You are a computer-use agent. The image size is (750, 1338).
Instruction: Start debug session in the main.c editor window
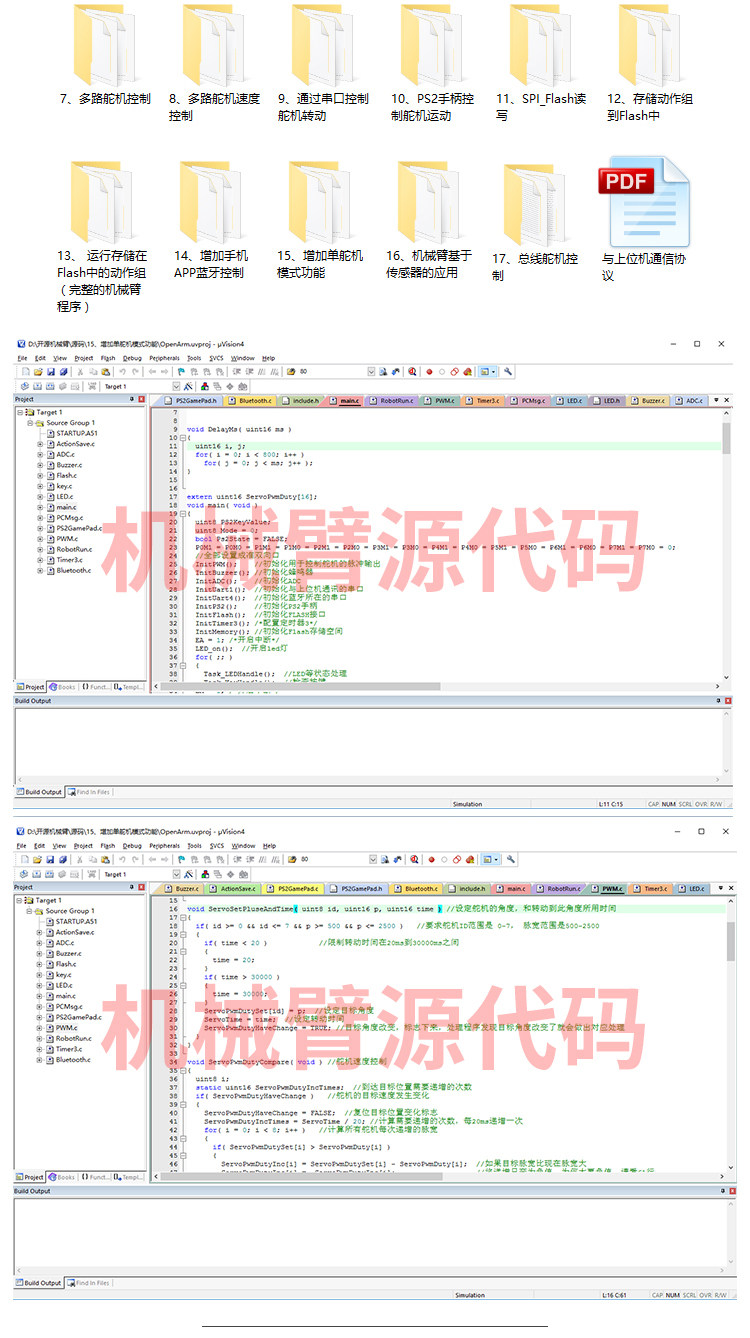412,371
